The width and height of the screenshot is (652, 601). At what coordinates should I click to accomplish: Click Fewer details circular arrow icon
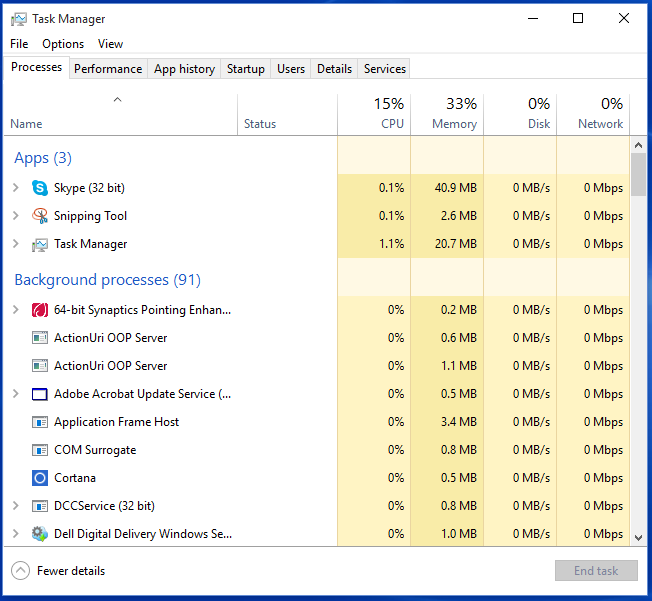click(x=20, y=571)
